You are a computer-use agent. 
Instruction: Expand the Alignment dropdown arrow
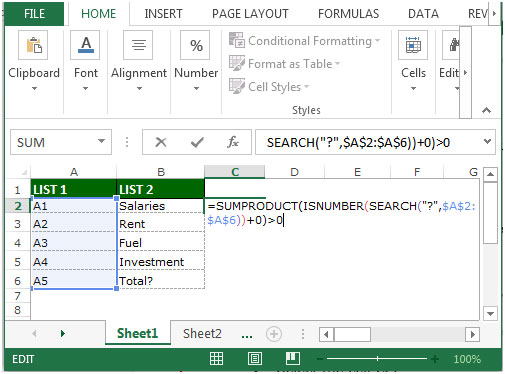click(x=139, y=88)
